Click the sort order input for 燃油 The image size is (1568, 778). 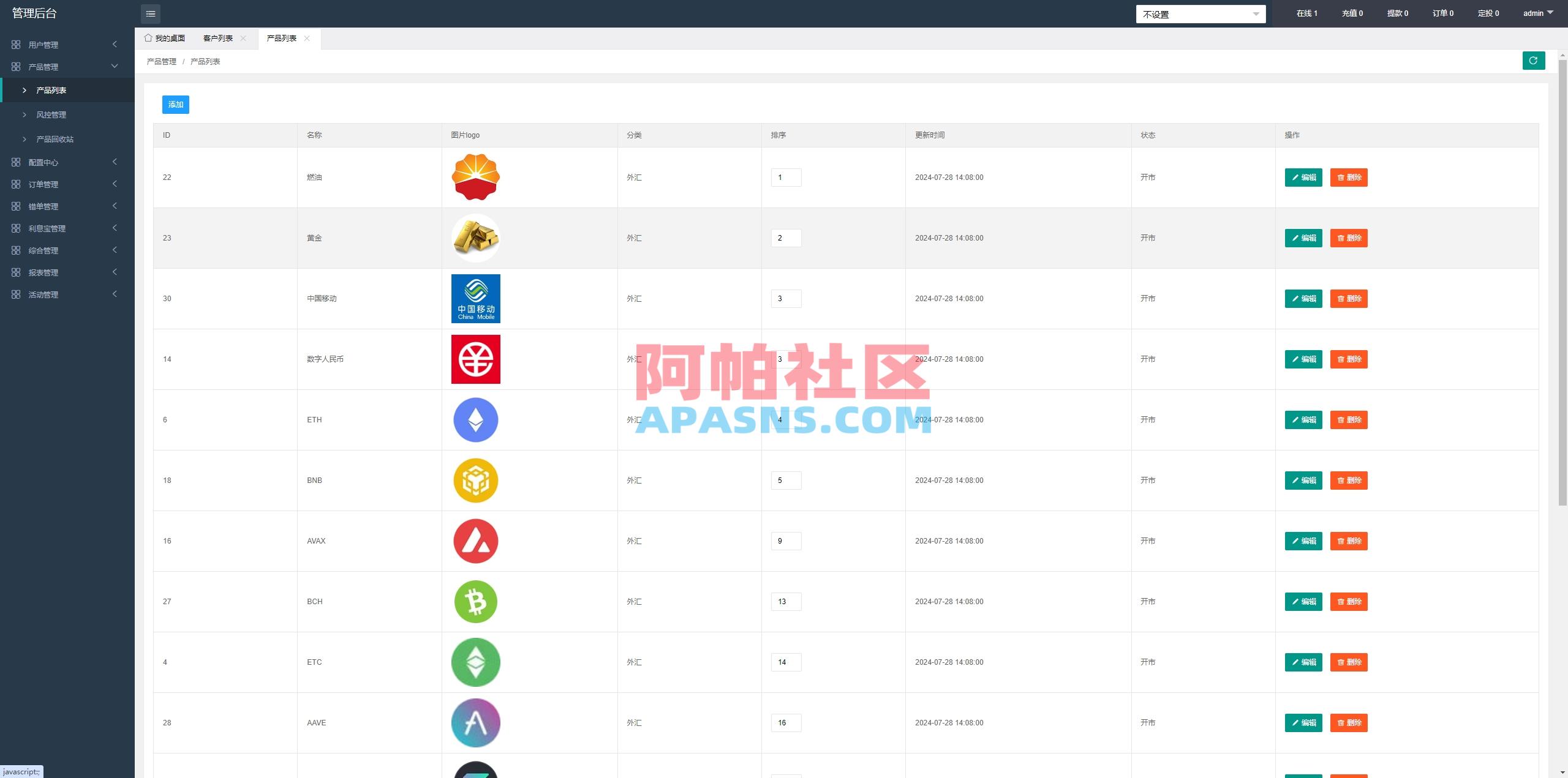[786, 177]
